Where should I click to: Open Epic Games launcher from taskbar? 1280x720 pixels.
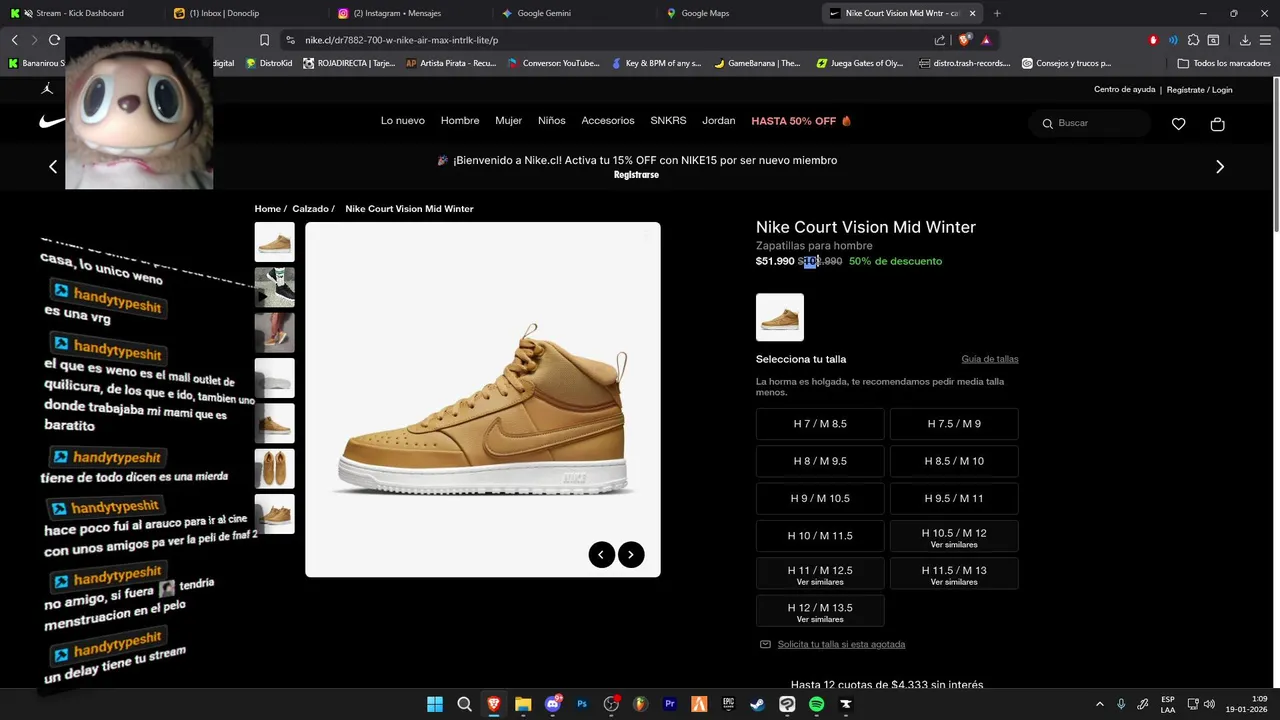(x=728, y=704)
